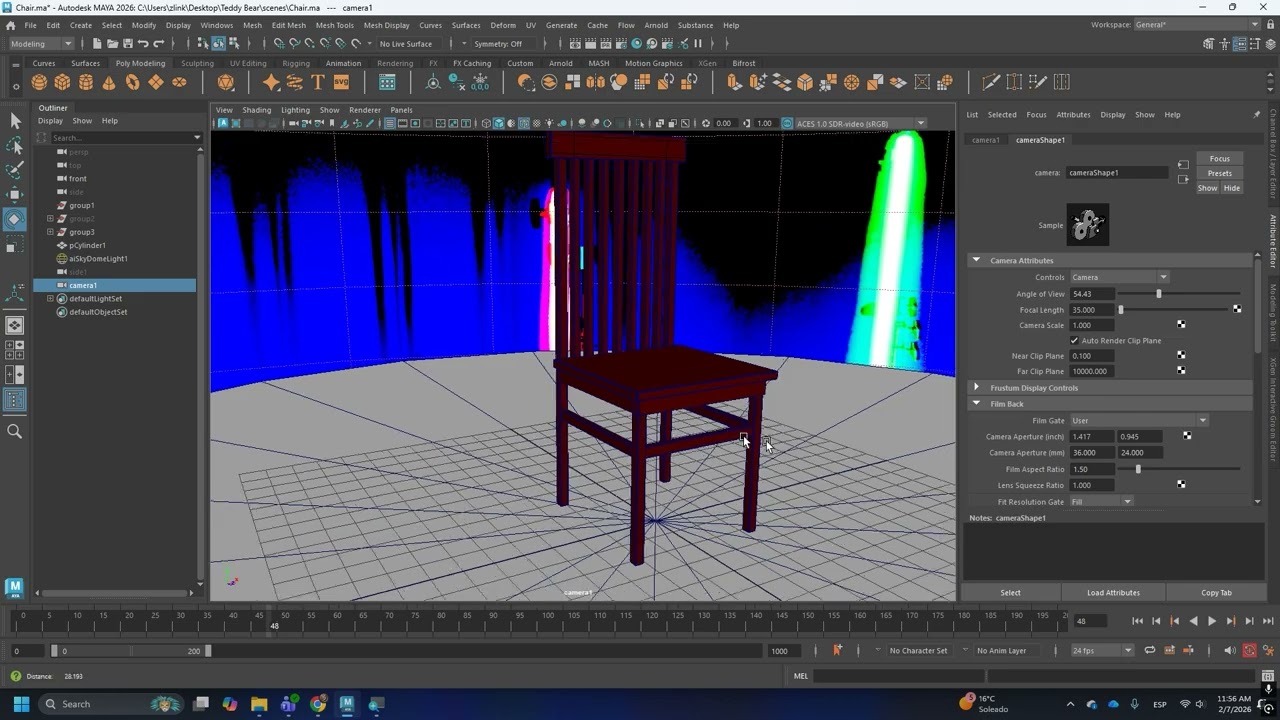Click the Presets button
Viewport: 1280px width, 720px height.
click(x=1219, y=173)
